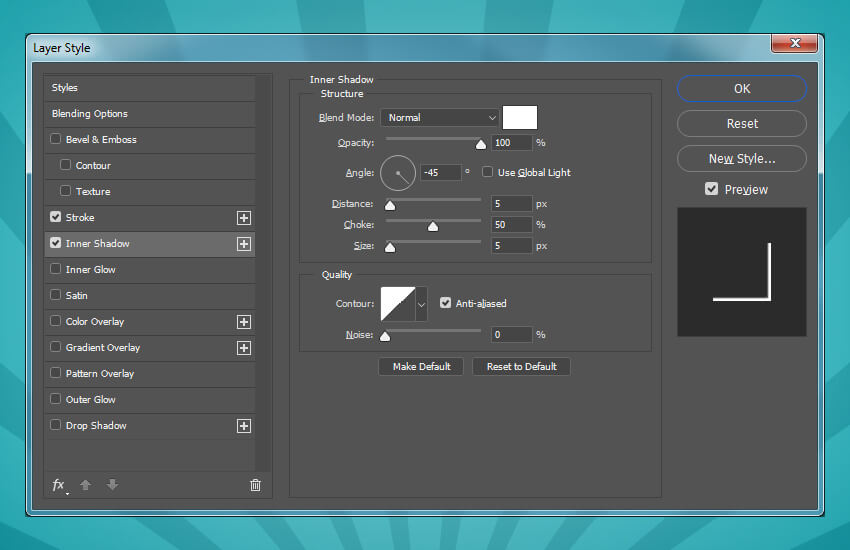Toggle Use Global Light checkbox

(488, 172)
